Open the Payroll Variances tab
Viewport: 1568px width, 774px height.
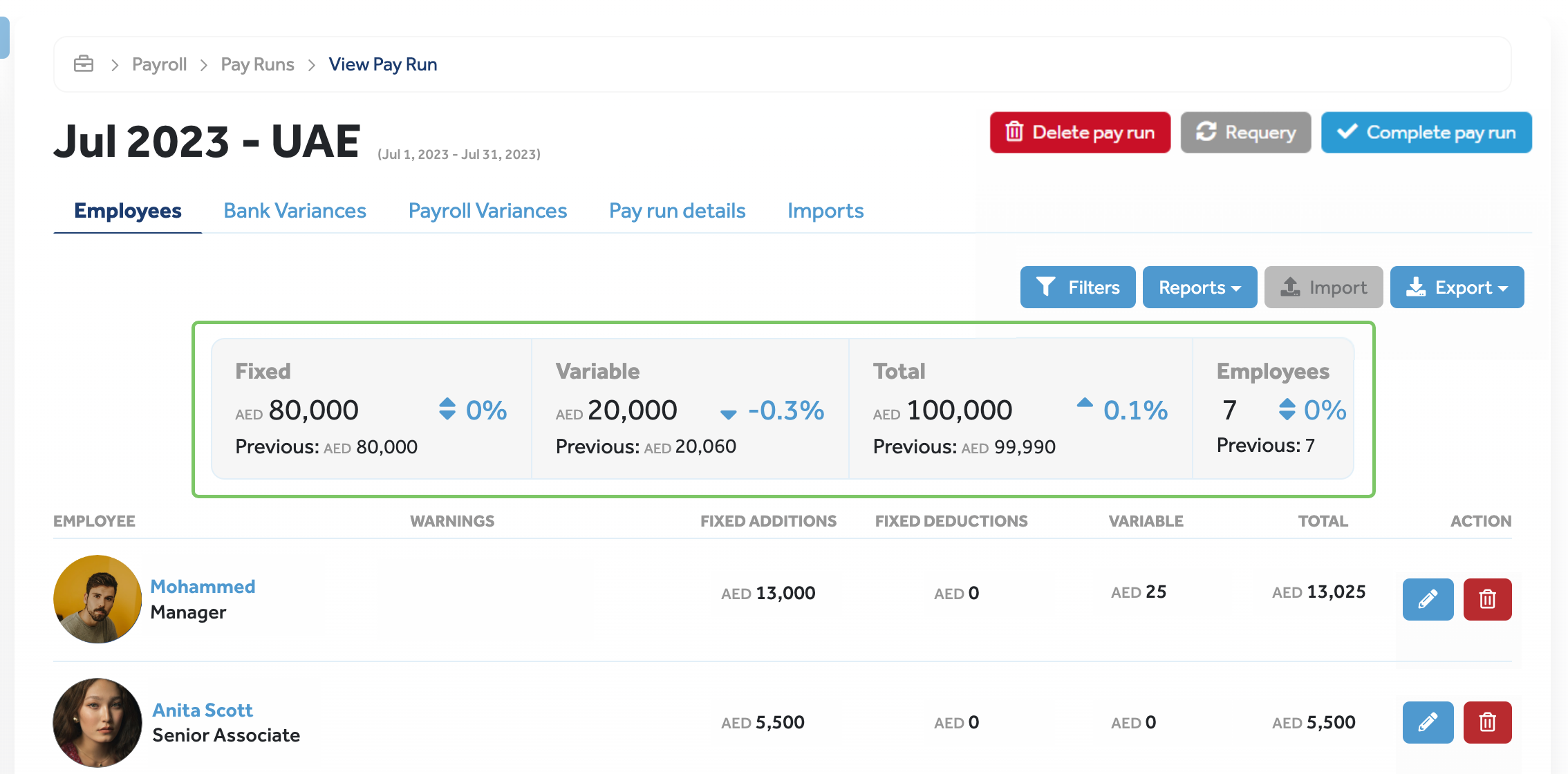coord(487,211)
